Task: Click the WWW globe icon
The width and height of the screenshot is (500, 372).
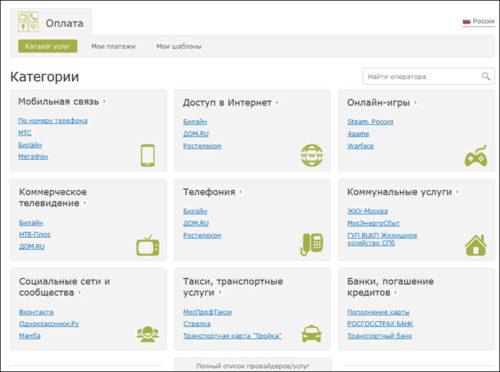Action: [312, 155]
